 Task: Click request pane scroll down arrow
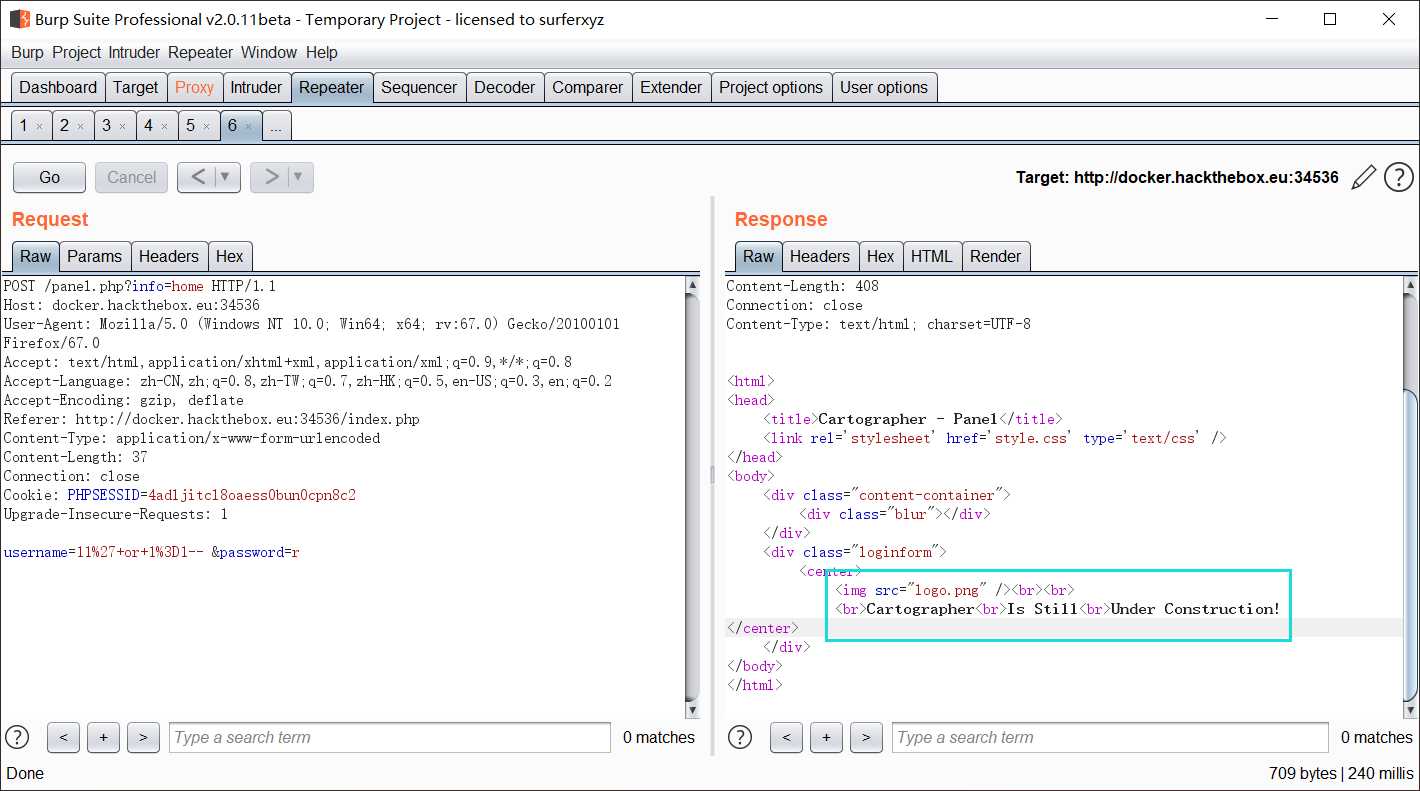pyautogui.click(x=692, y=710)
